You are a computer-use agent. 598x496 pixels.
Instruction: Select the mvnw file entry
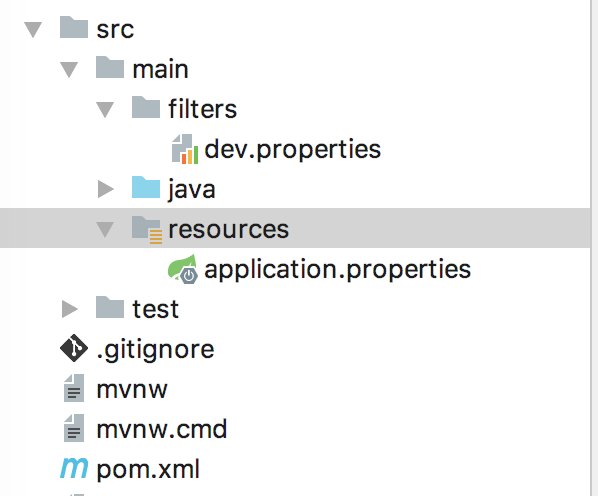coord(132,390)
